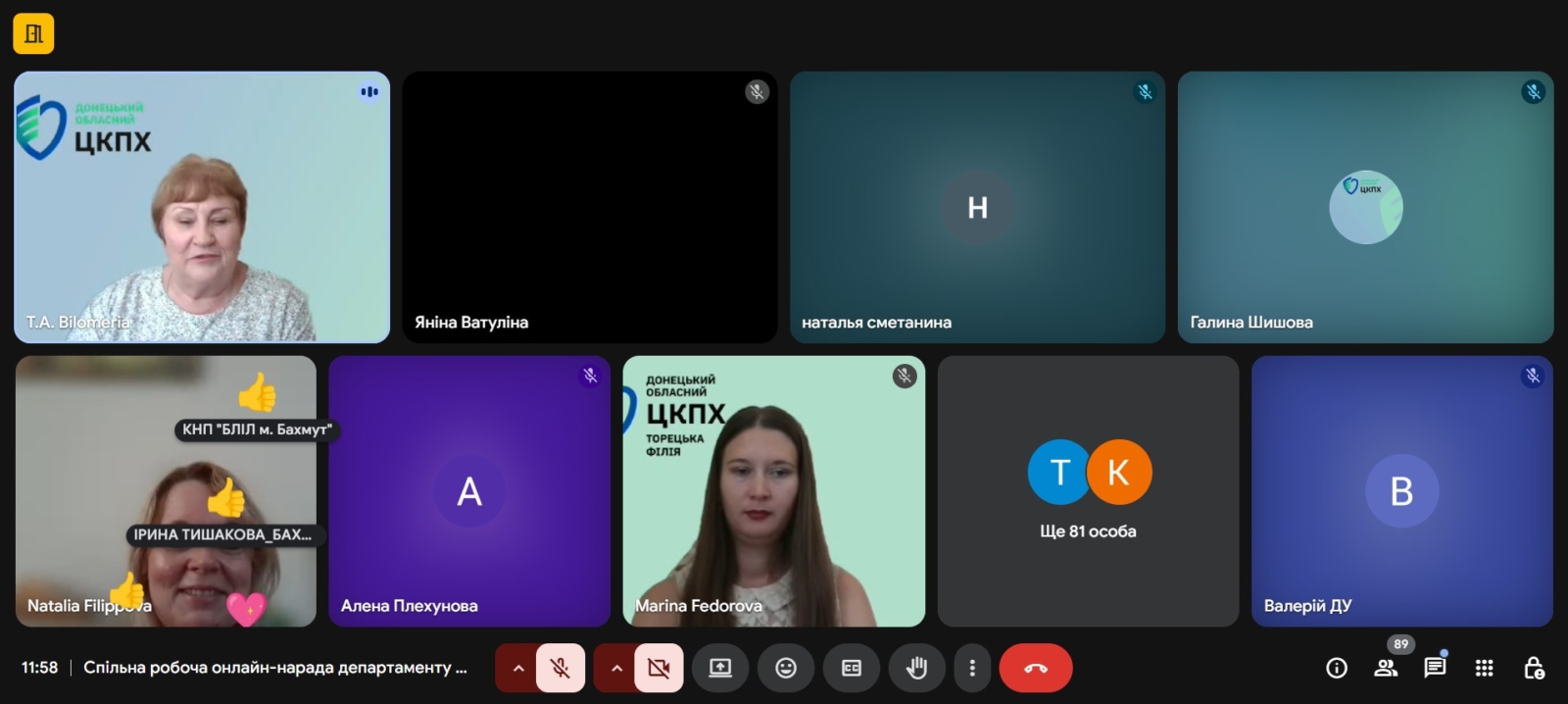Select Marina Fedorova video tile
This screenshot has height=704, width=1568.
click(x=773, y=491)
